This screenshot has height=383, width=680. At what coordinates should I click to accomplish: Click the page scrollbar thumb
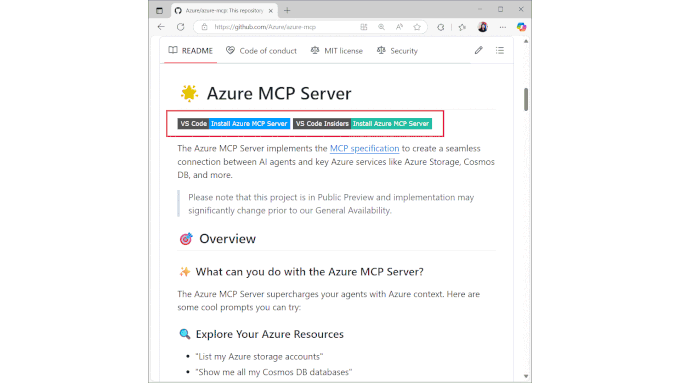point(526,100)
